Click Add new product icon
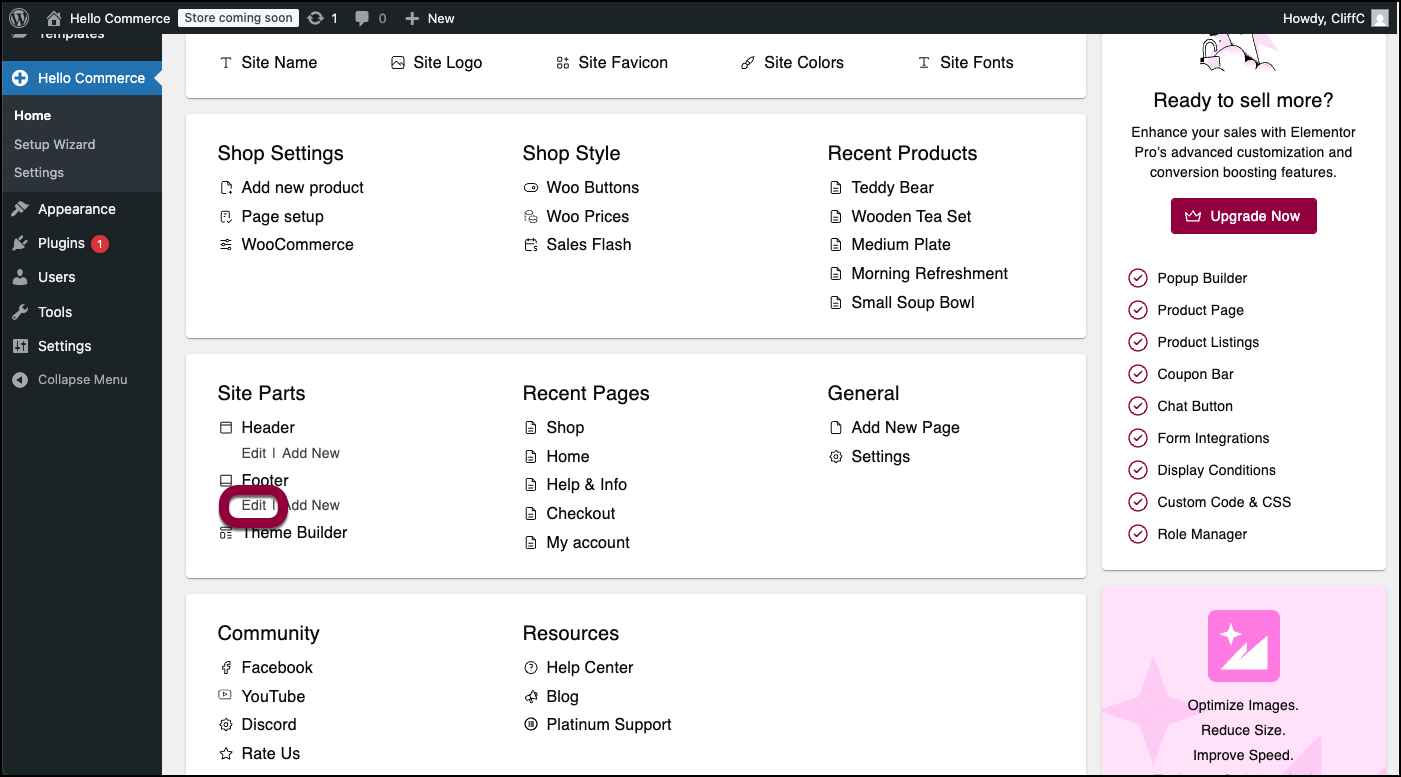 pyautogui.click(x=226, y=188)
